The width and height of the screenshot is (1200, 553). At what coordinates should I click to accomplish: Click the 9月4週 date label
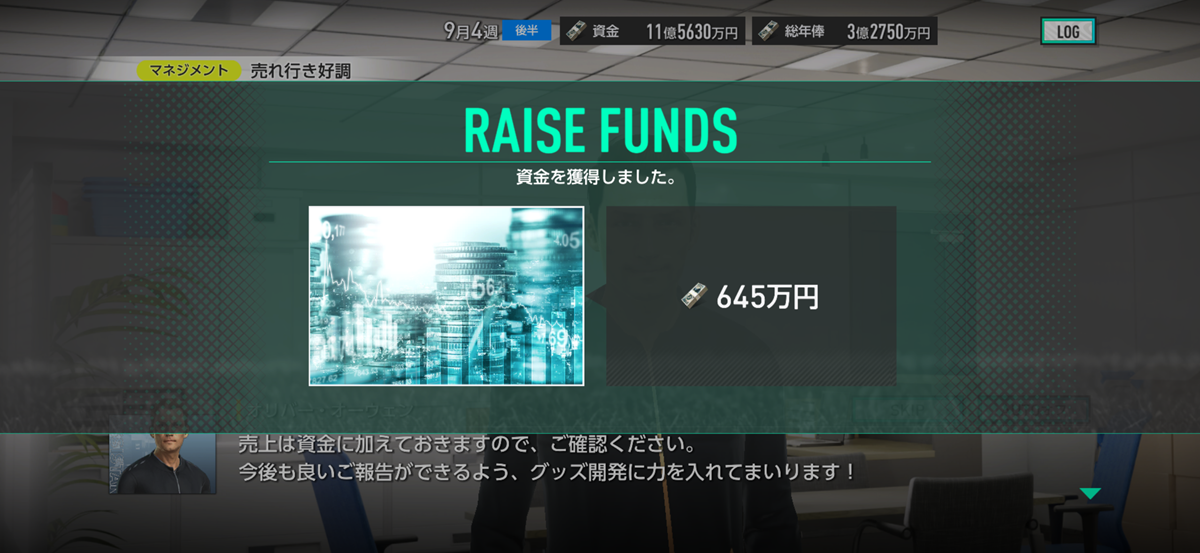[x=471, y=31]
